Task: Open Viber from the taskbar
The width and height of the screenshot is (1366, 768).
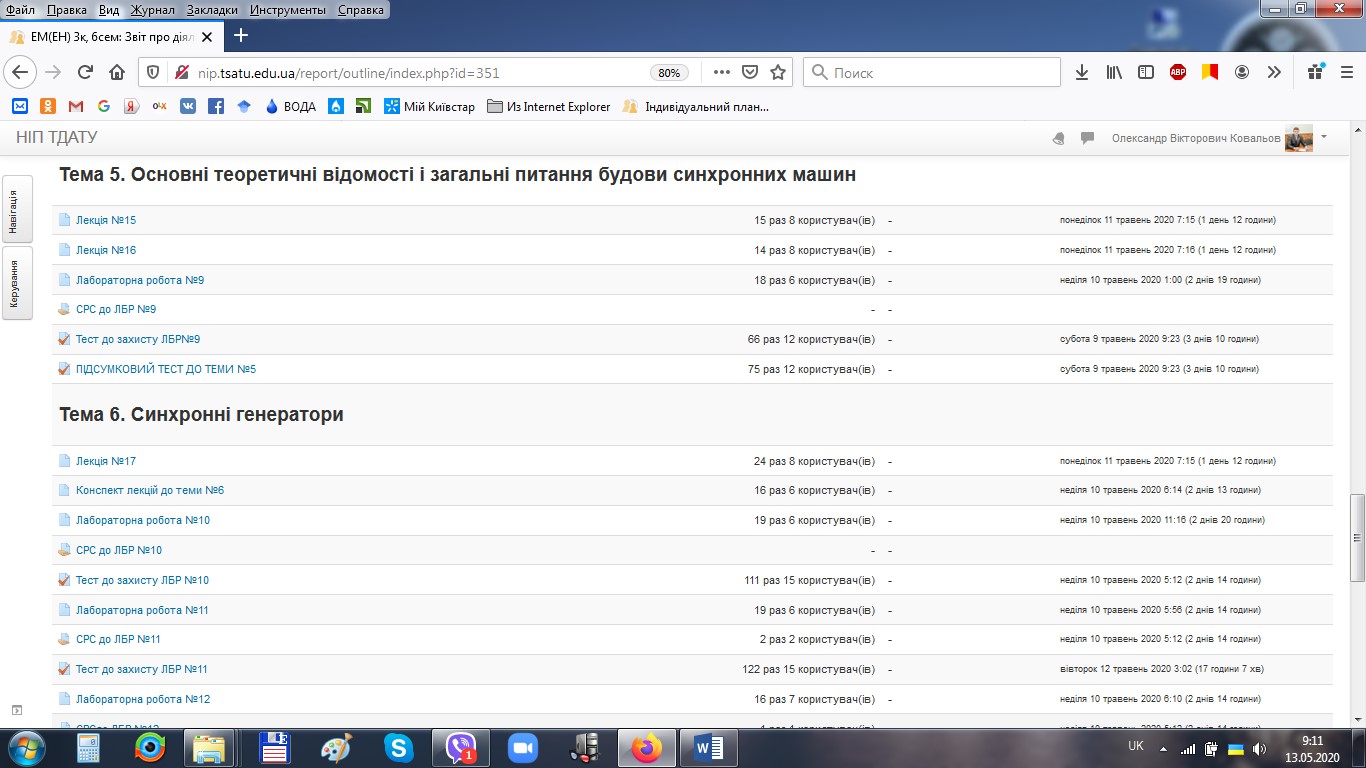Action: tap(461, 747)
